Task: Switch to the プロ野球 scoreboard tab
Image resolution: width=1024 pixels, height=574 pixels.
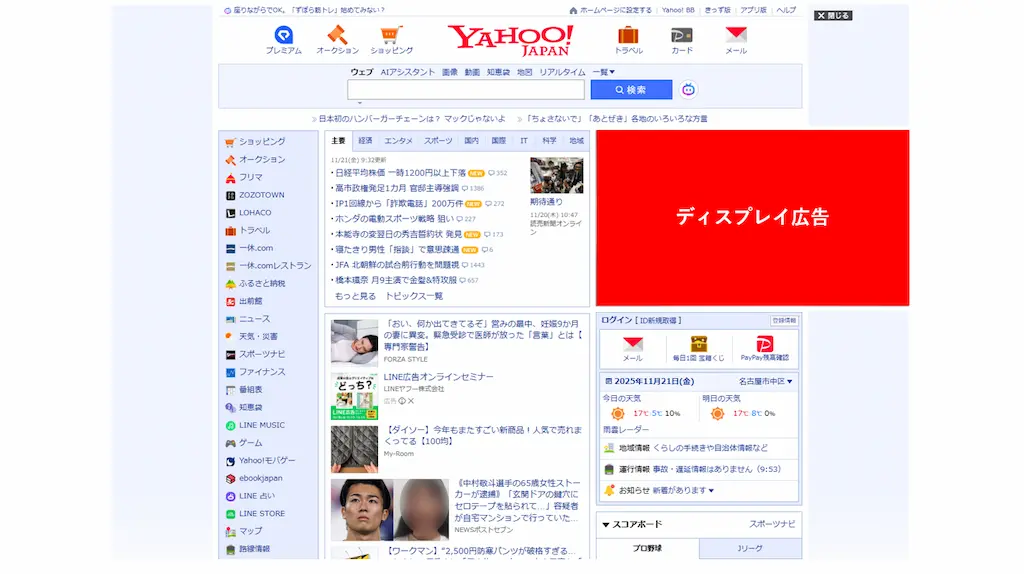Action: click(647, 549)
